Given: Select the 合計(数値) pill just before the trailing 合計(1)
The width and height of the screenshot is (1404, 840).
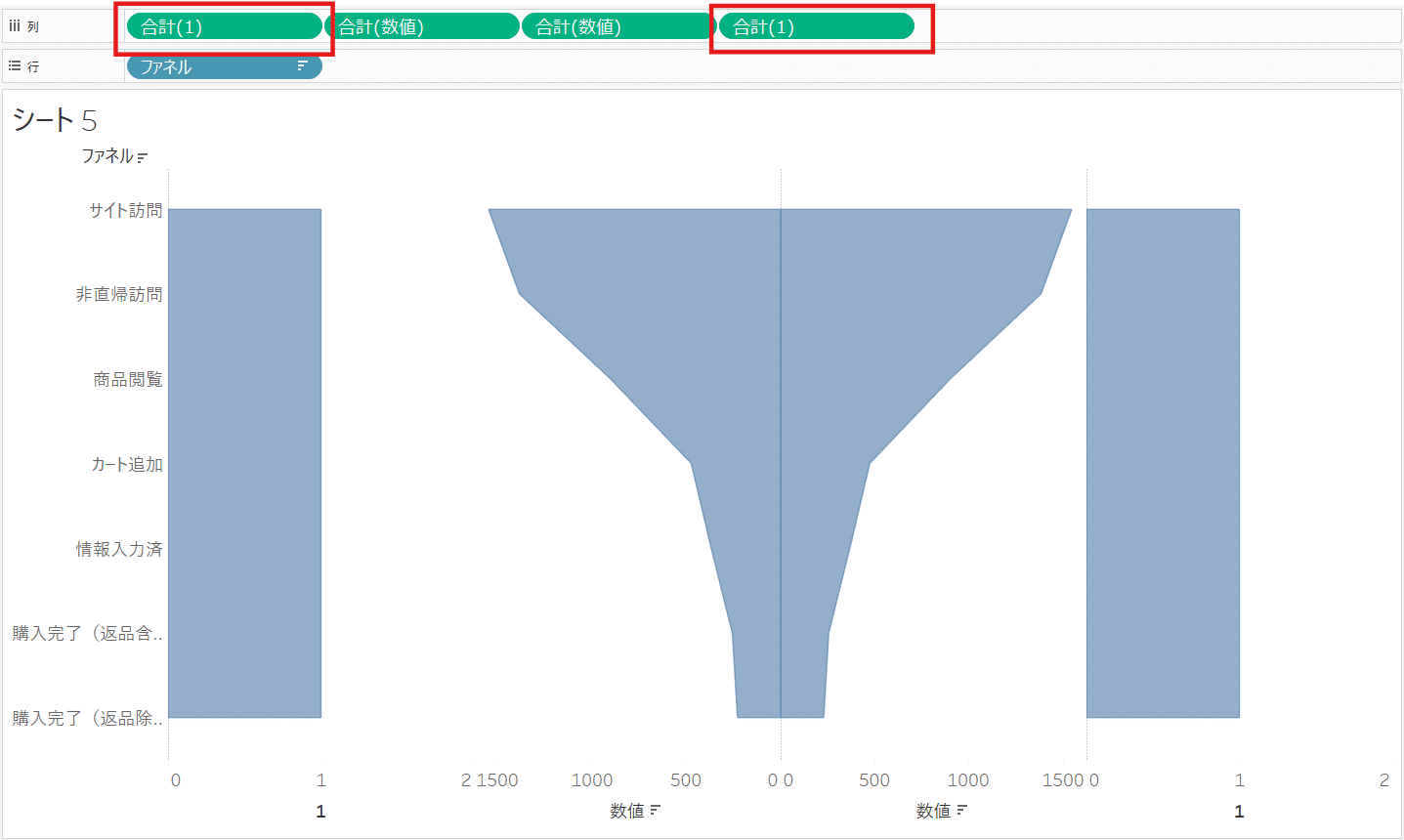Looking at the screenshot, I should [x=618, y=26].
